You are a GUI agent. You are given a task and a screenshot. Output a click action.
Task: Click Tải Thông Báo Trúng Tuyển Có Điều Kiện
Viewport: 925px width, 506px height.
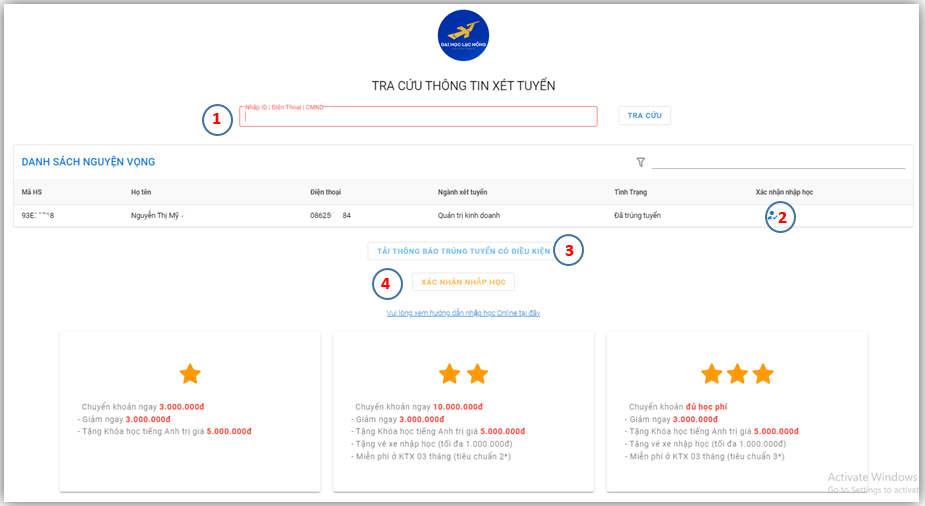(457, 251)
